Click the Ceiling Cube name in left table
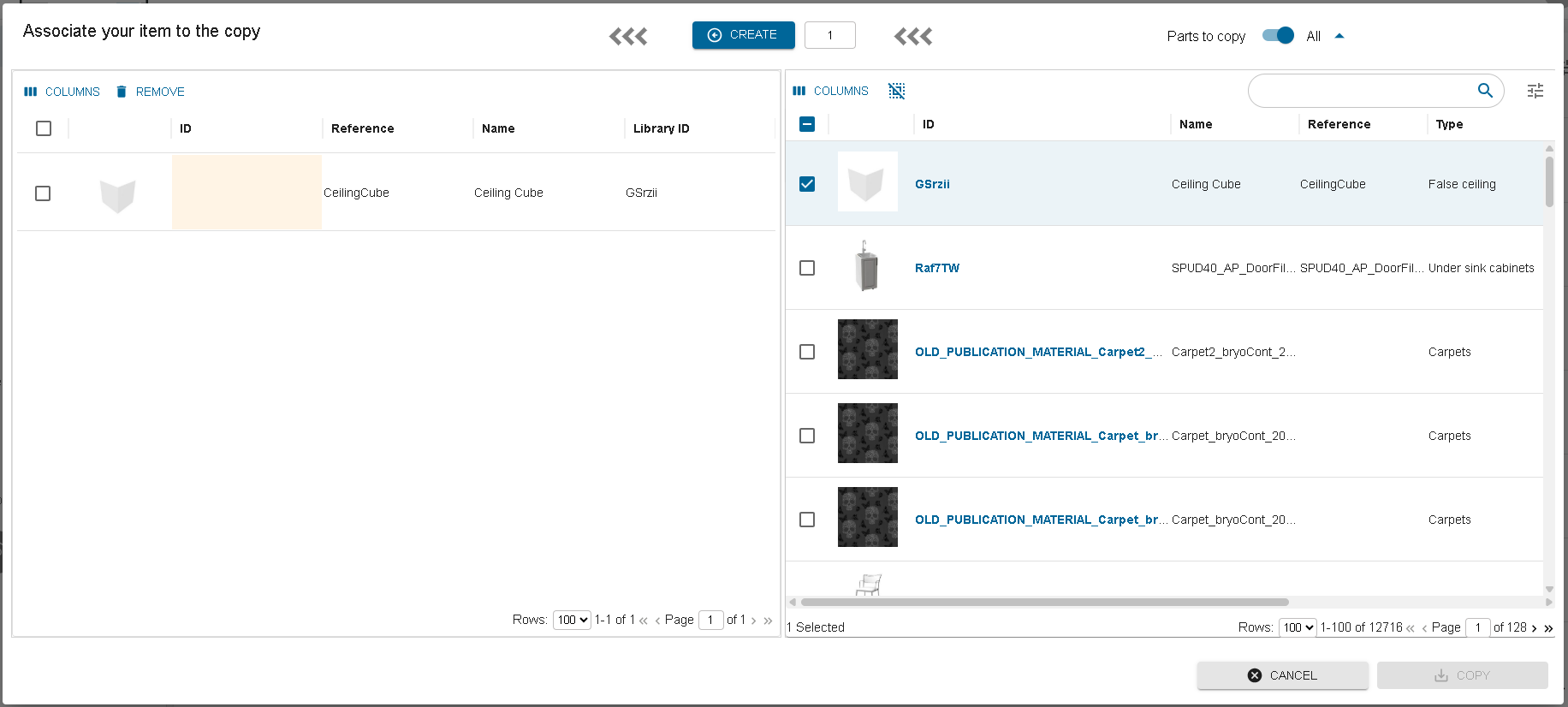This screenshot has width=1568, height=707. coord(508,193)
